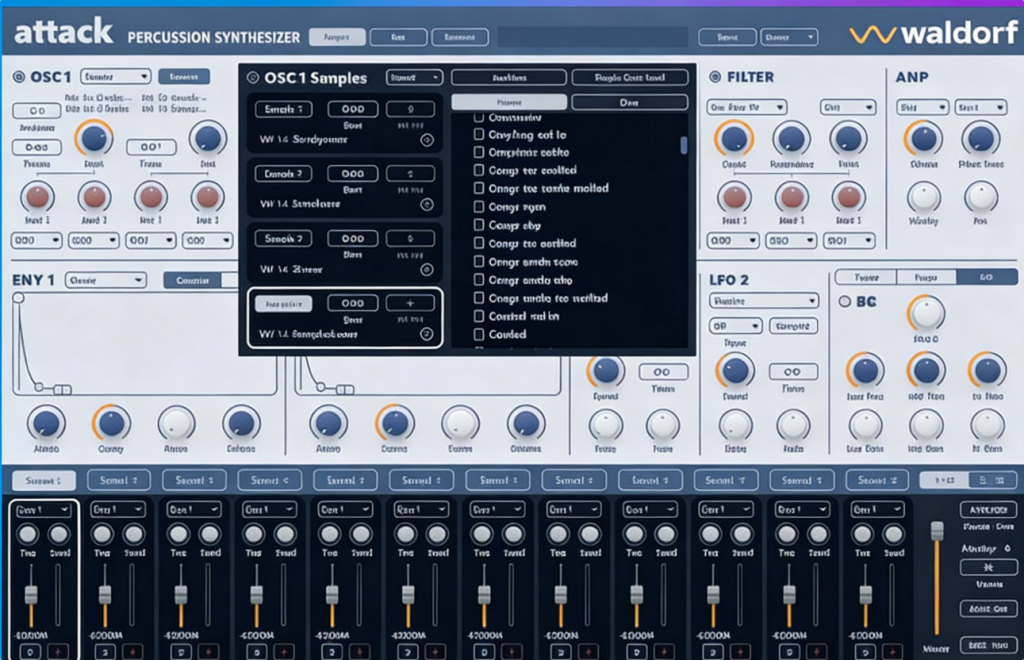Click the white knob directly beside the BC label
1024x660 pixels.
click(926, 313)
